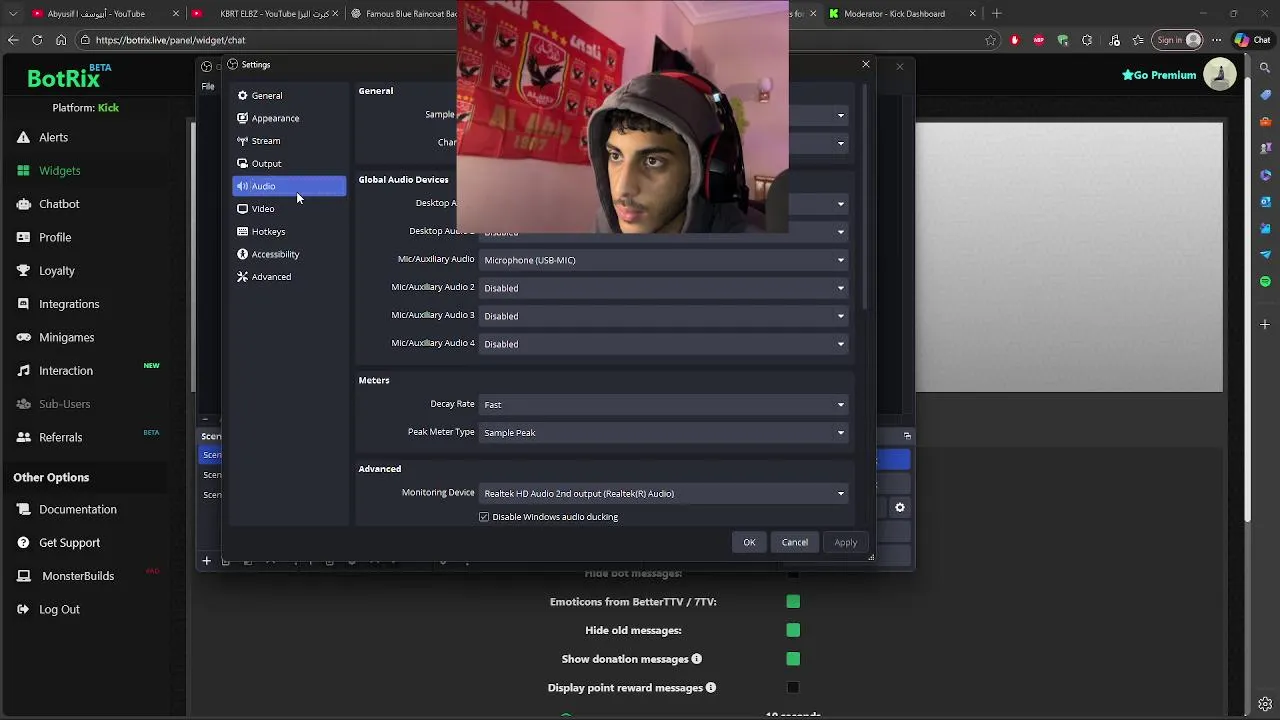Image resolution: width=1280 pixels, height=720 pixels.
Task: Open MonsterBuilds in BotRix sidebar
Action: click(78, 576)
